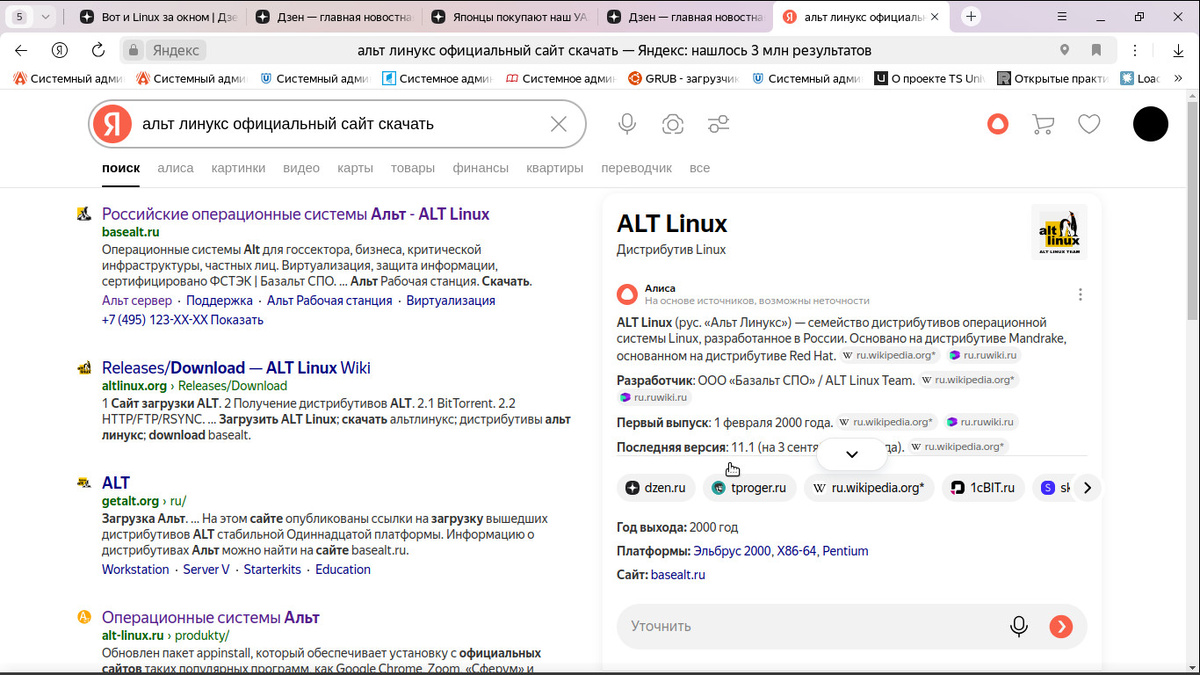1200x675 pixels.
Task: Open the 'Эльбрус 2000' platform link
Action: 732,551
